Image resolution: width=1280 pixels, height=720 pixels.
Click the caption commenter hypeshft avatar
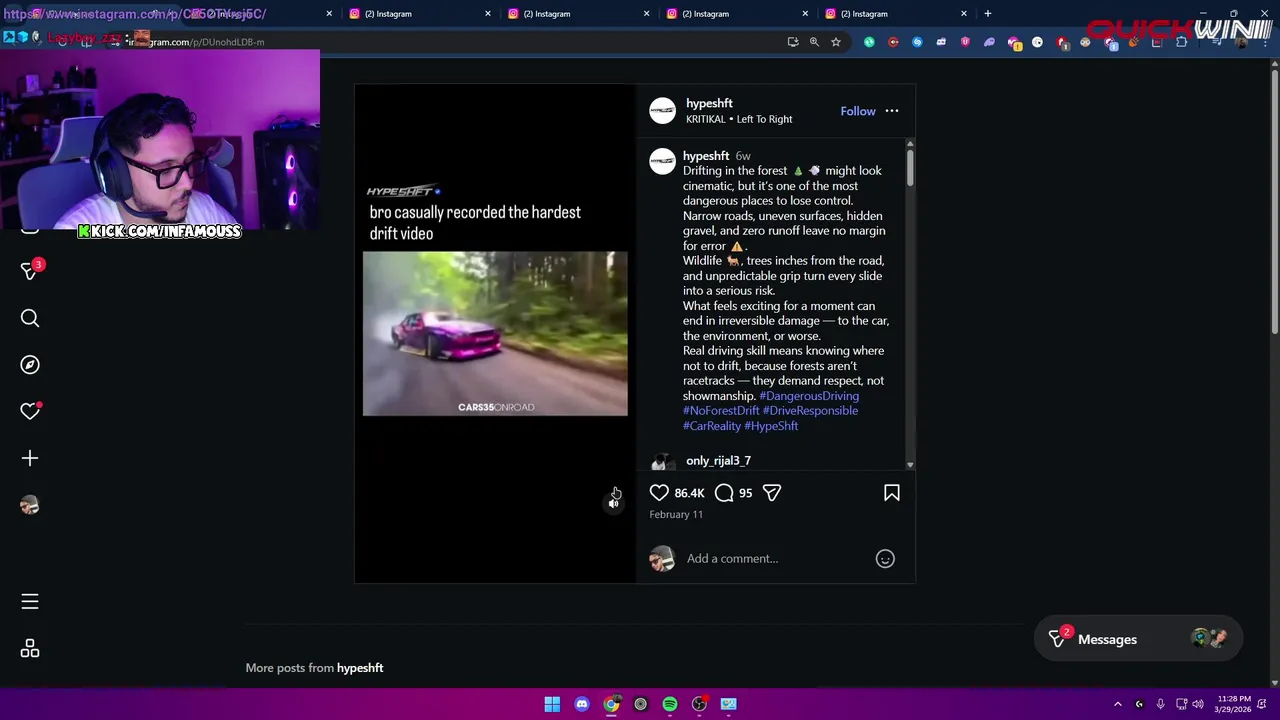click(663, 162)
